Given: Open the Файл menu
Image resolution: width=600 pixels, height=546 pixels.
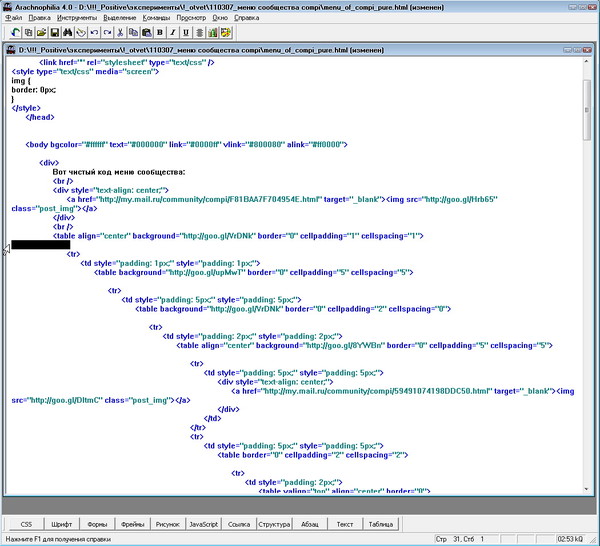Looking at the screenshot, I should click(14, 18).
